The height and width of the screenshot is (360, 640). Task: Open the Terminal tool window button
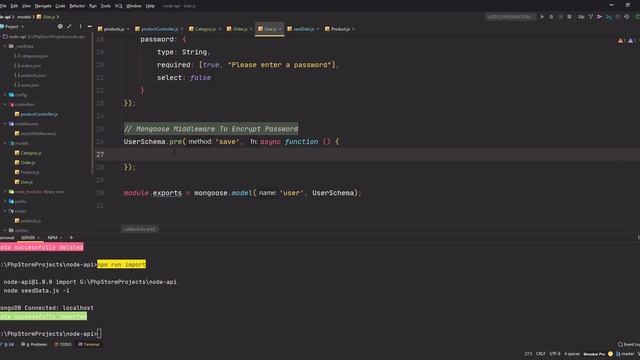[x=89, y=344]
